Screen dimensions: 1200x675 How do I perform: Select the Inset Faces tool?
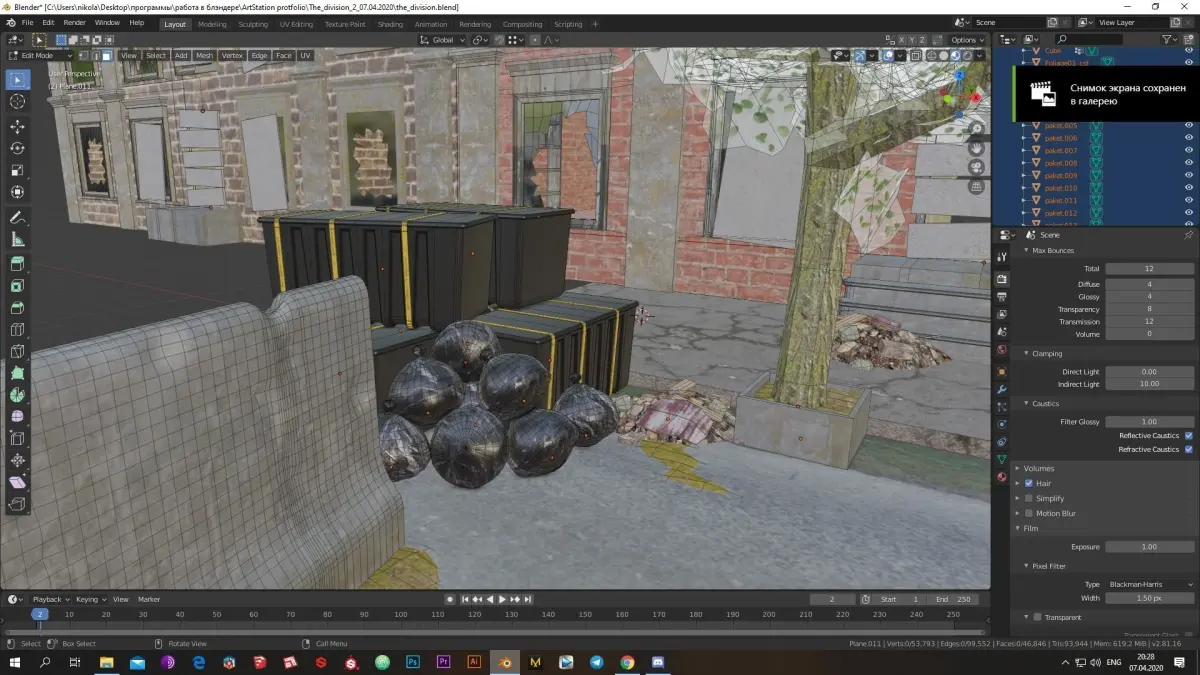coord(18,287)
